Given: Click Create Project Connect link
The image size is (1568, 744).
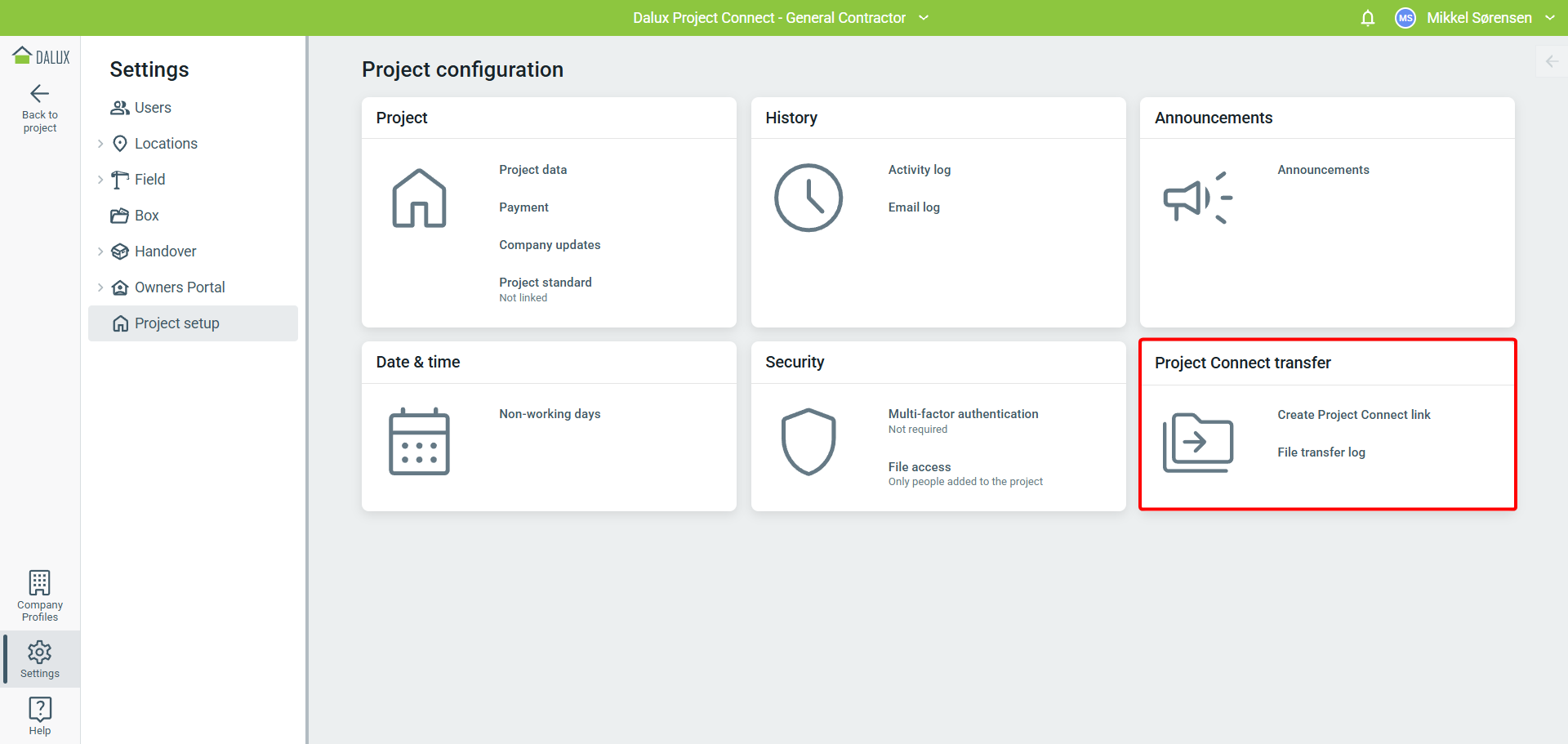Looking at the screenshot, I should coord(1353,415).
